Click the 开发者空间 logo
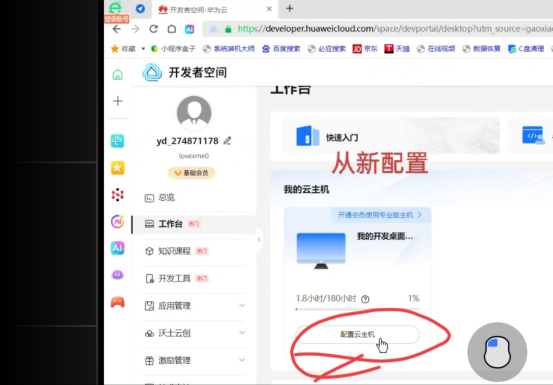This screenshot has height=385, width=553. point(184,72)
